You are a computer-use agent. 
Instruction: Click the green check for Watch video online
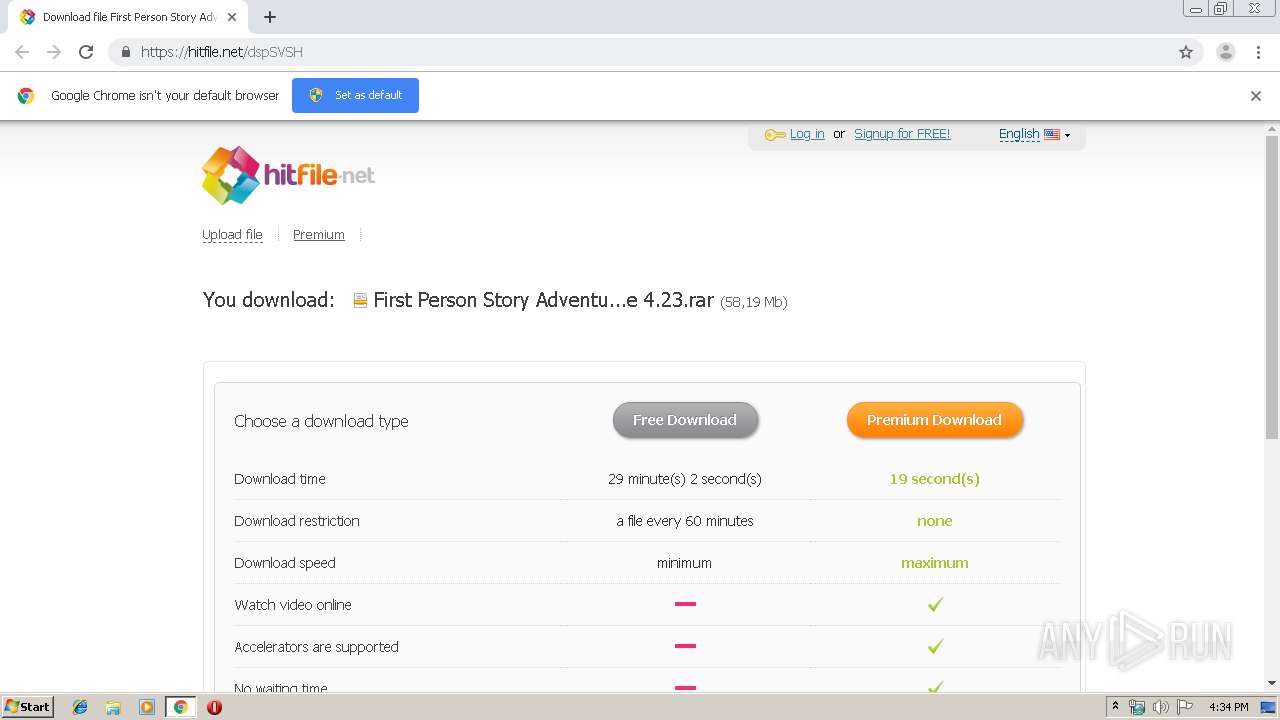pos(935,605)
